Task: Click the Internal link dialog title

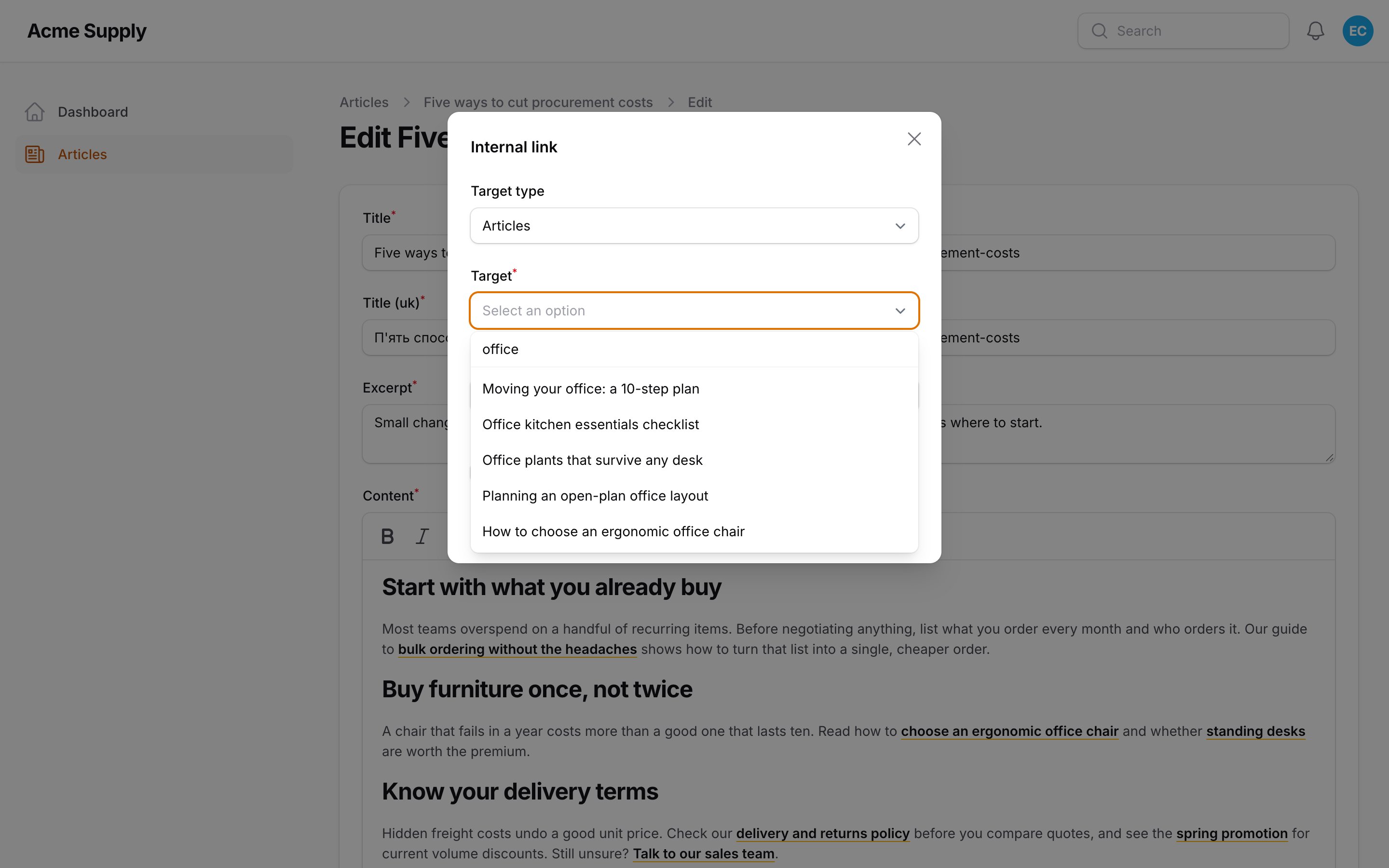Action: (514, 147)
